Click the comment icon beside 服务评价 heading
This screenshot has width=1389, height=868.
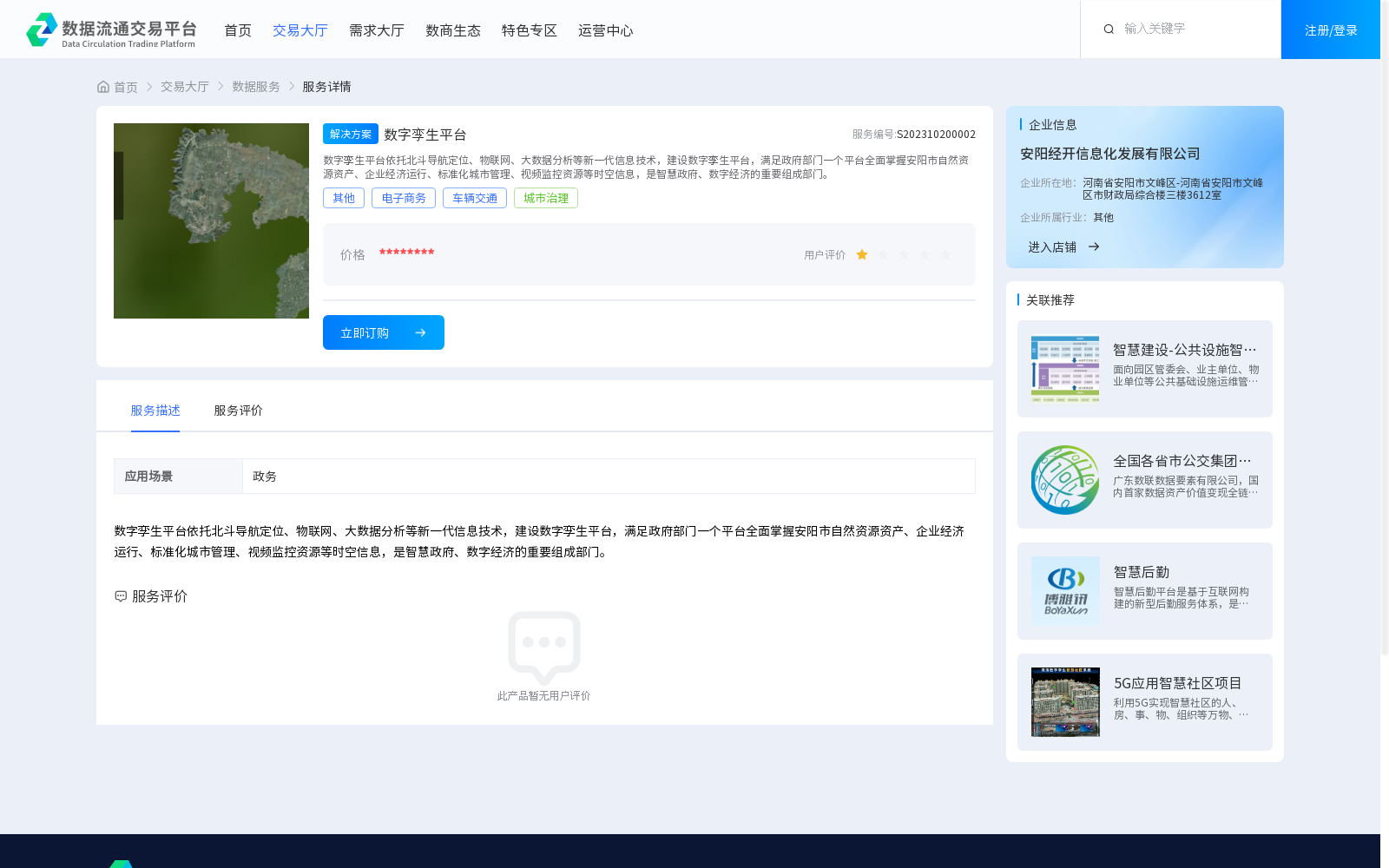click(x=121, y=596)
